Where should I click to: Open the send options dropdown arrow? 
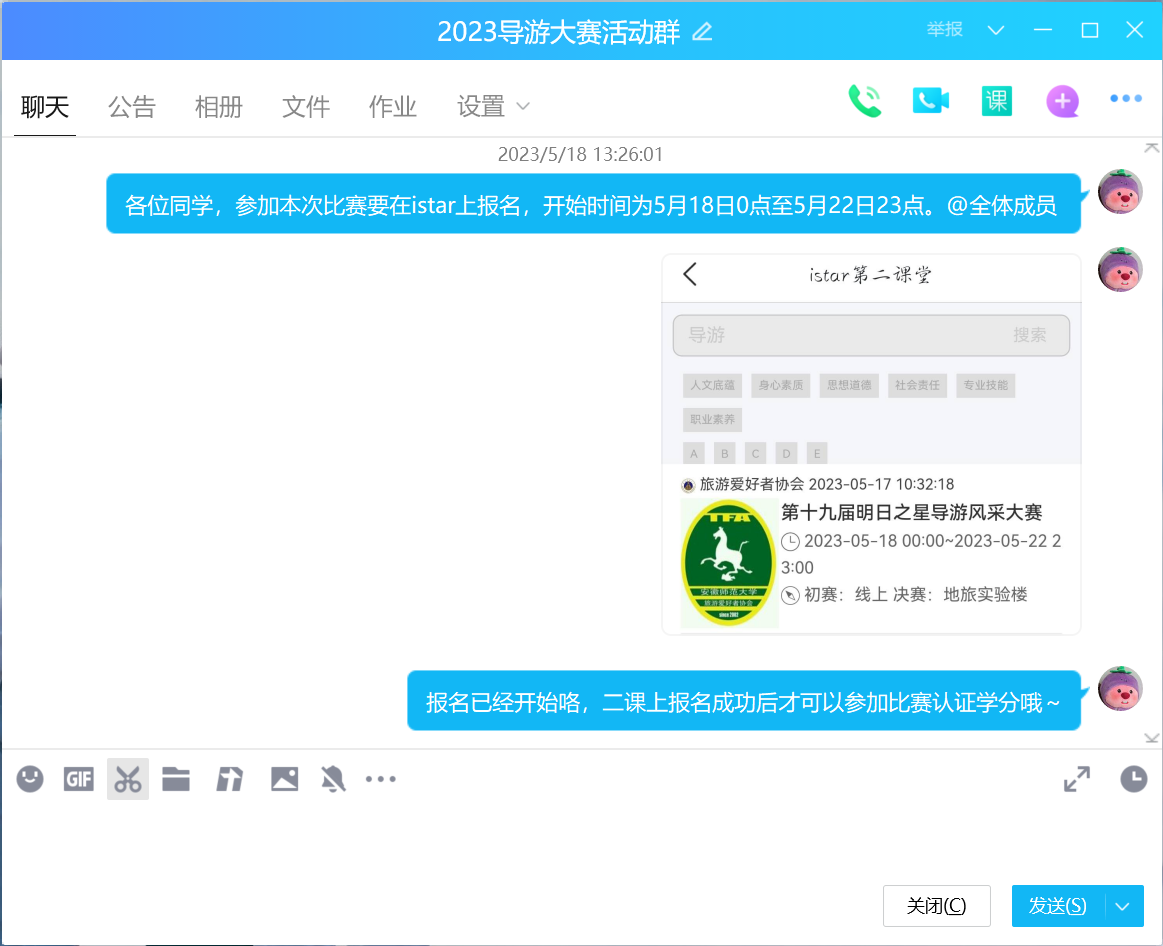[1123, 906]
